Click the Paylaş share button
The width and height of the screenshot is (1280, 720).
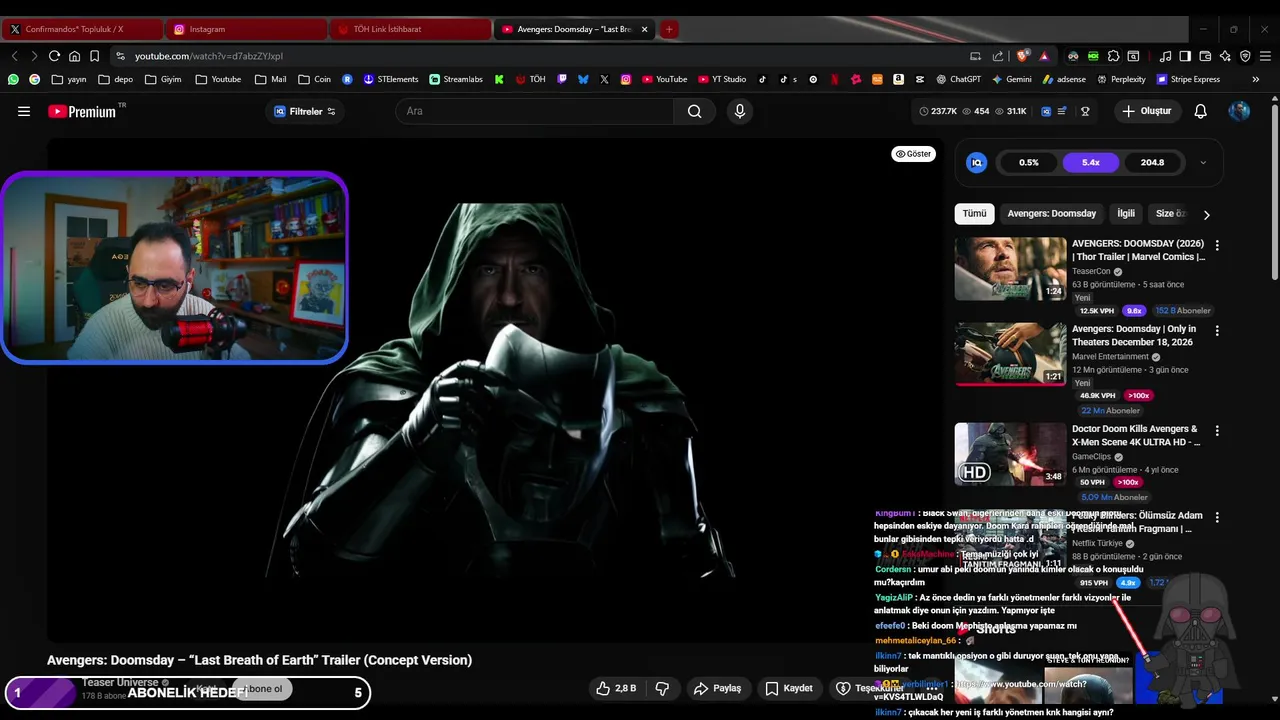coord(718,688)
